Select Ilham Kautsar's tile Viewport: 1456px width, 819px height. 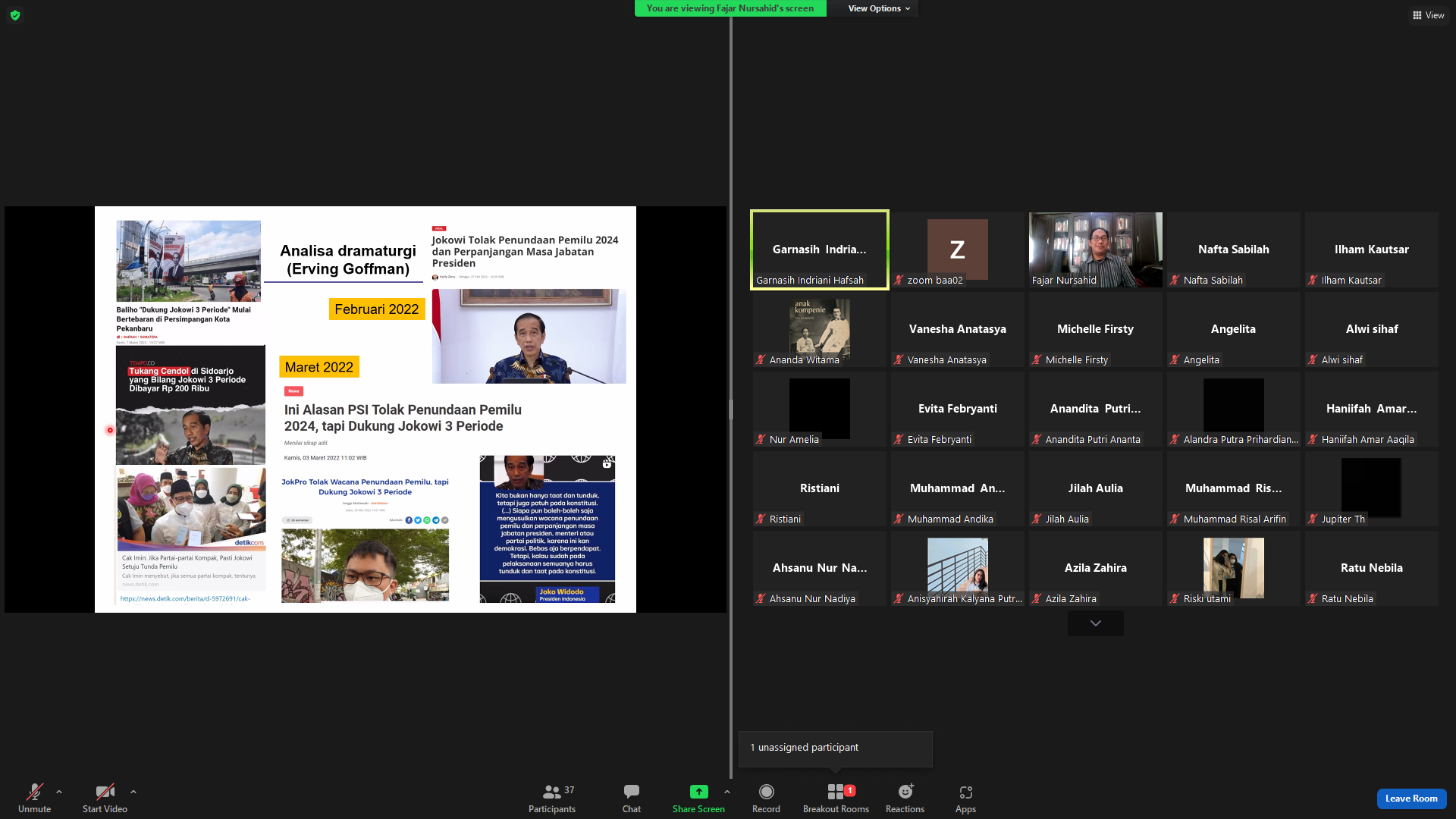(1371, 249)
